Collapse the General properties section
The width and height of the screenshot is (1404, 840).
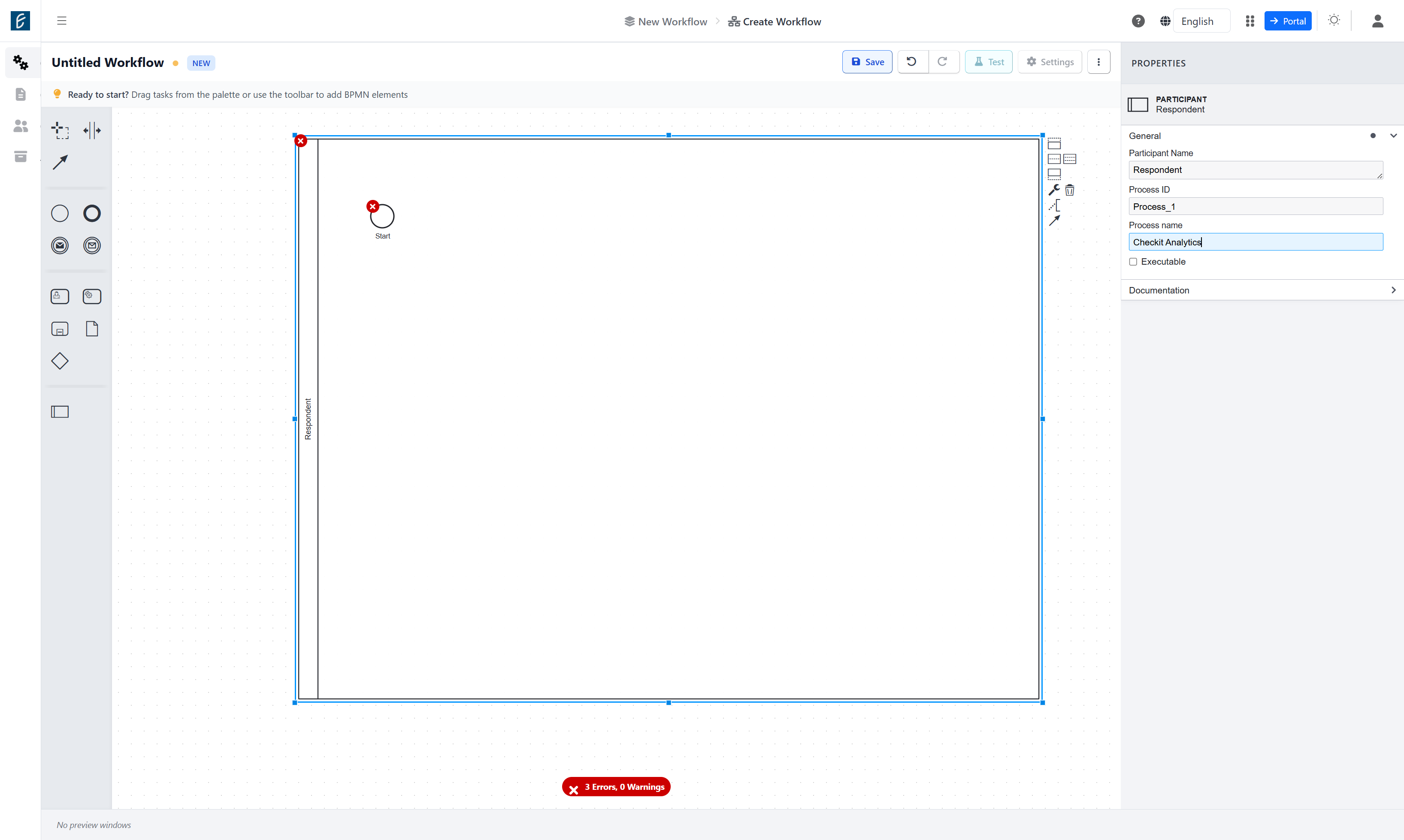coord(1393,136)
